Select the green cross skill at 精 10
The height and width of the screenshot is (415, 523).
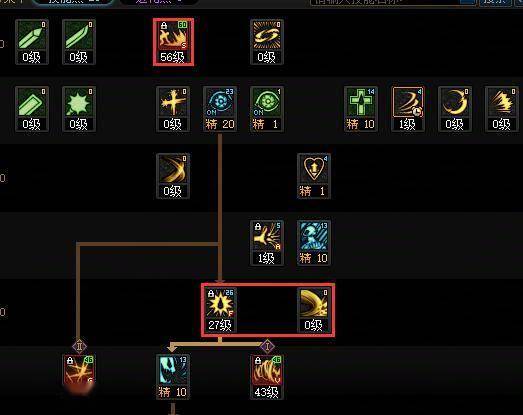coord(361,109)
